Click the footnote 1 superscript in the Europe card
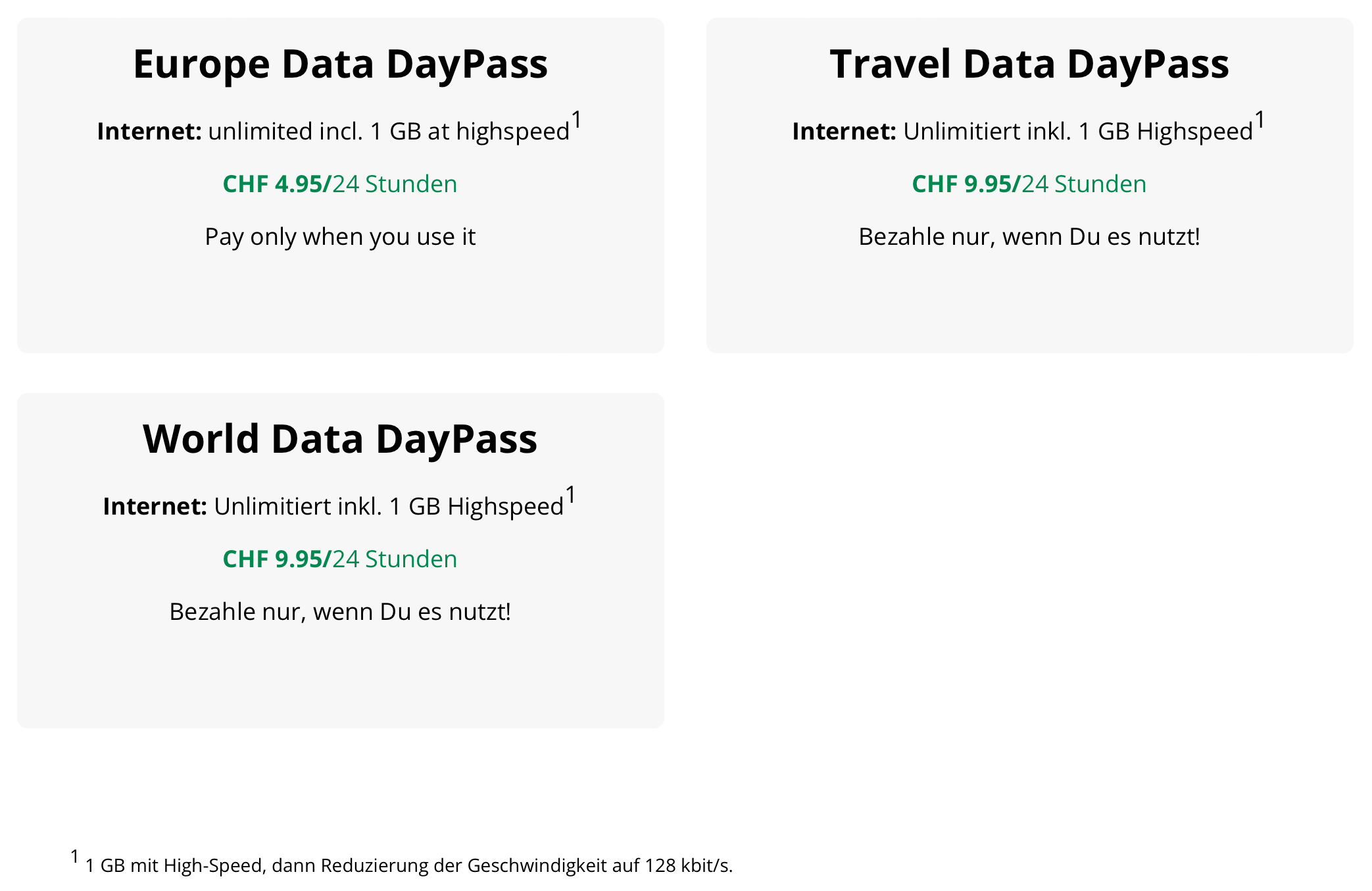This screenshot has height=891, width=1372. point(576,120)
